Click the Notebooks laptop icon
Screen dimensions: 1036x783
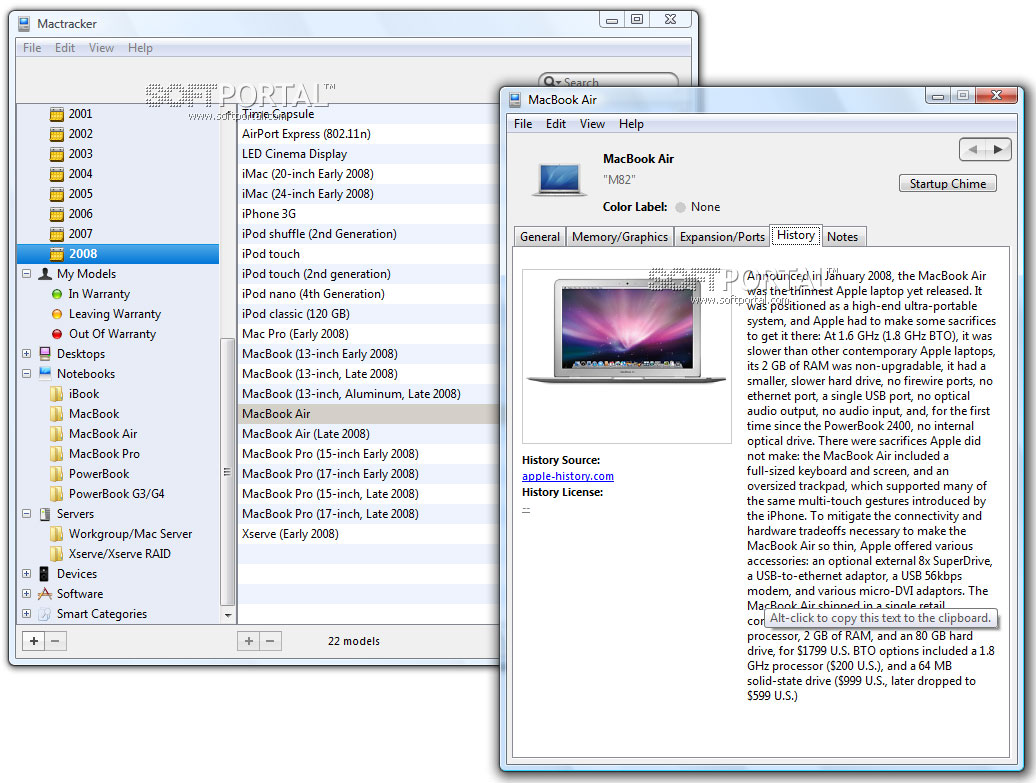coord(45,373)
